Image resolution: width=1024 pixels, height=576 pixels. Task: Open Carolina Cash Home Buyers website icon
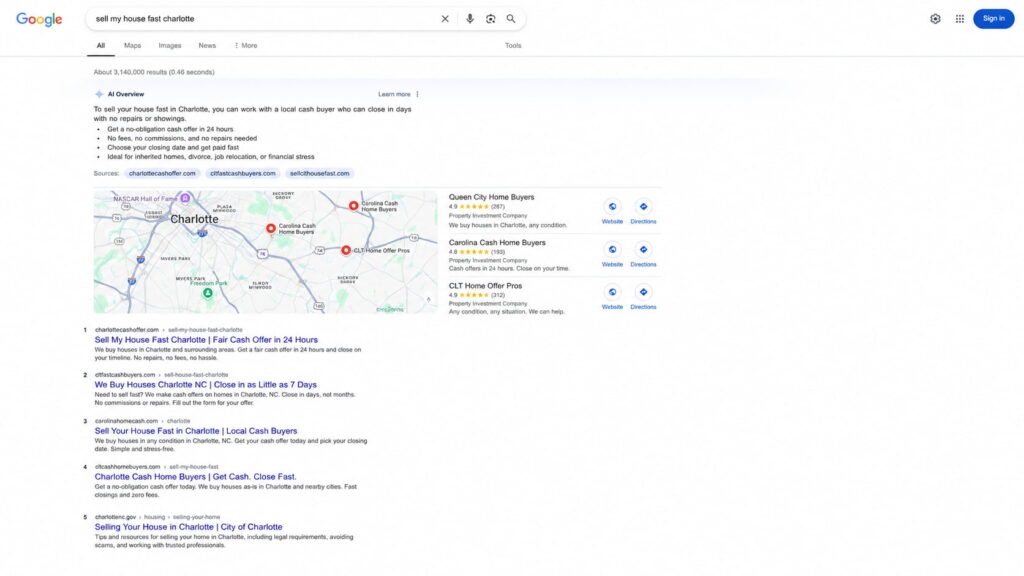point(612,250)
